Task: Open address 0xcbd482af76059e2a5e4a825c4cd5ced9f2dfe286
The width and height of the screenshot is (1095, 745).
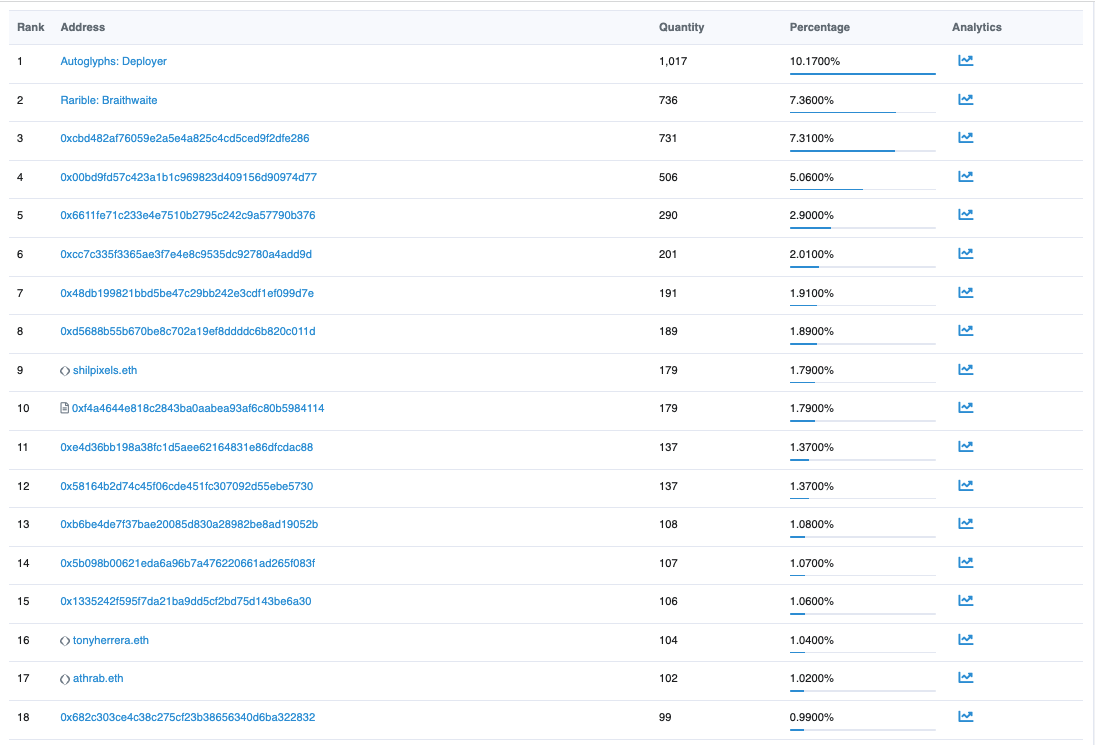Action: [x=184, y=138]
